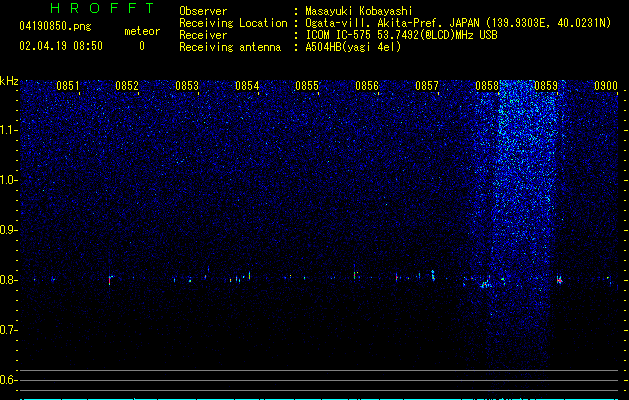Image resolution: width=629 pixels, height=400 pixels.
Task: Select the observer name Masayuki Kobayashi
Action: click(359, 11)
